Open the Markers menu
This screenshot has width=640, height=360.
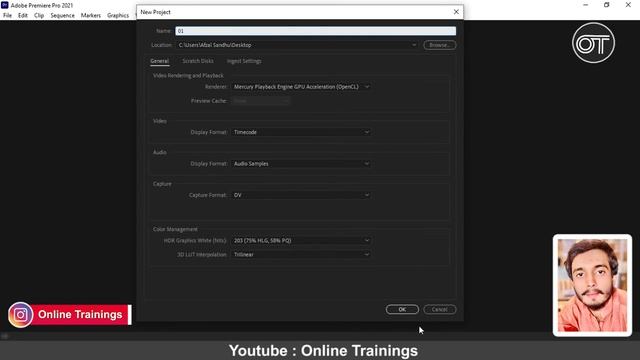(x=91, y=16)
